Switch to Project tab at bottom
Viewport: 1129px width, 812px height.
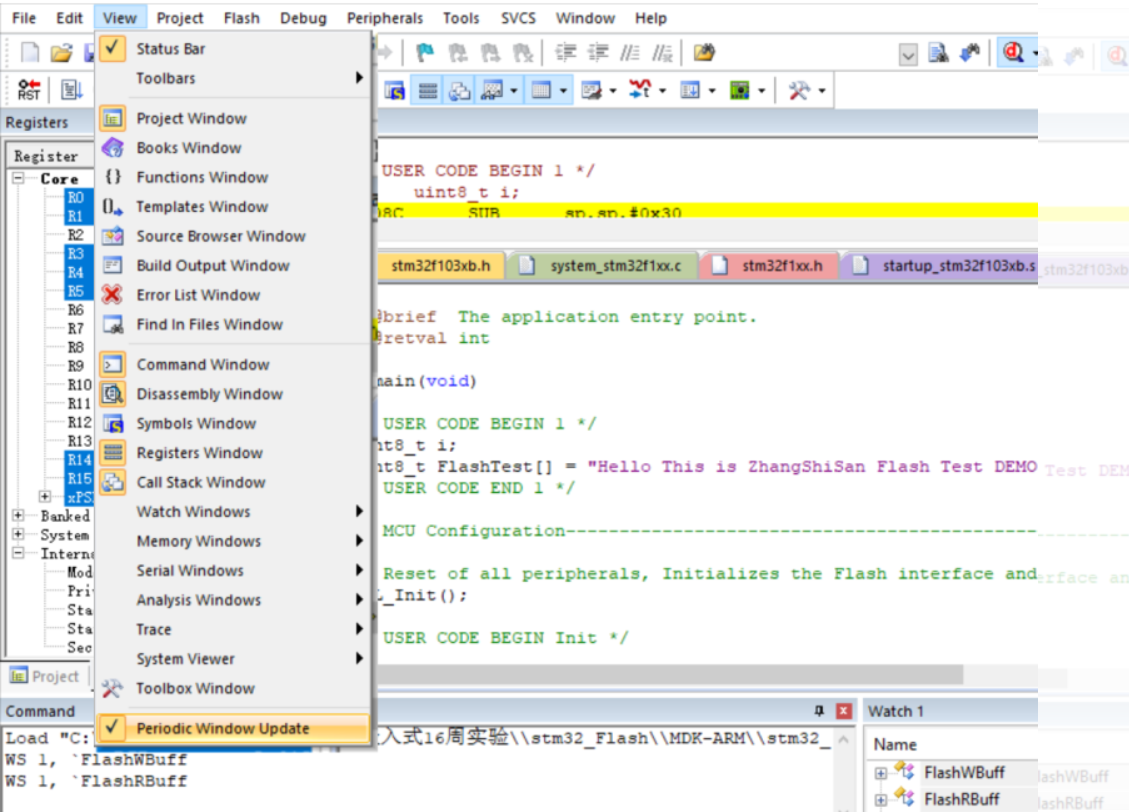[x=45, y=676]
